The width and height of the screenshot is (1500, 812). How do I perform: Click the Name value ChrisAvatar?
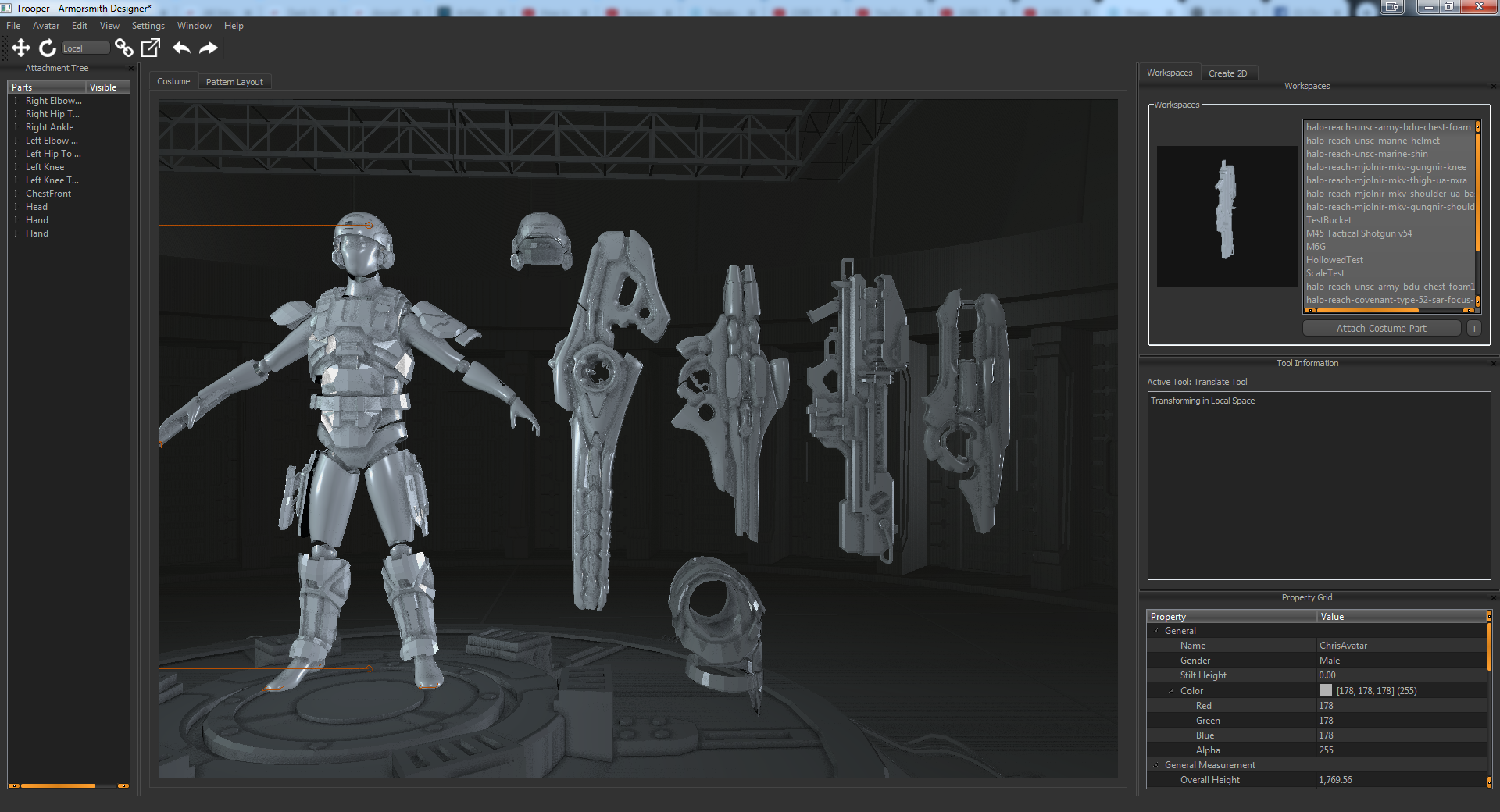click(x=1402, y=646)
